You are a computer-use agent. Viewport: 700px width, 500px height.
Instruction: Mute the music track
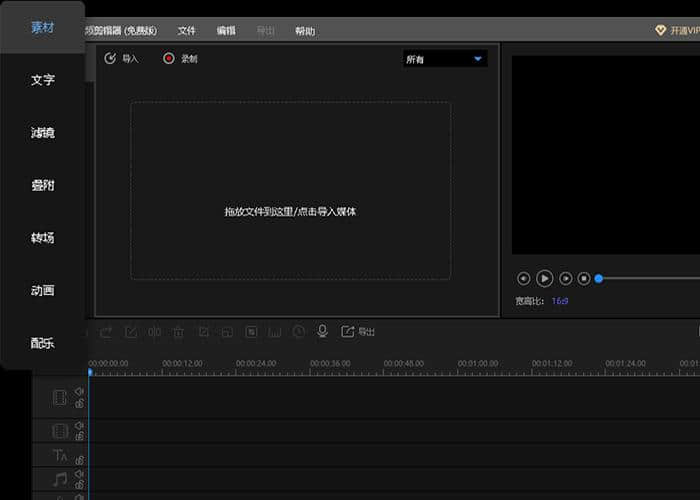[79, 474]
